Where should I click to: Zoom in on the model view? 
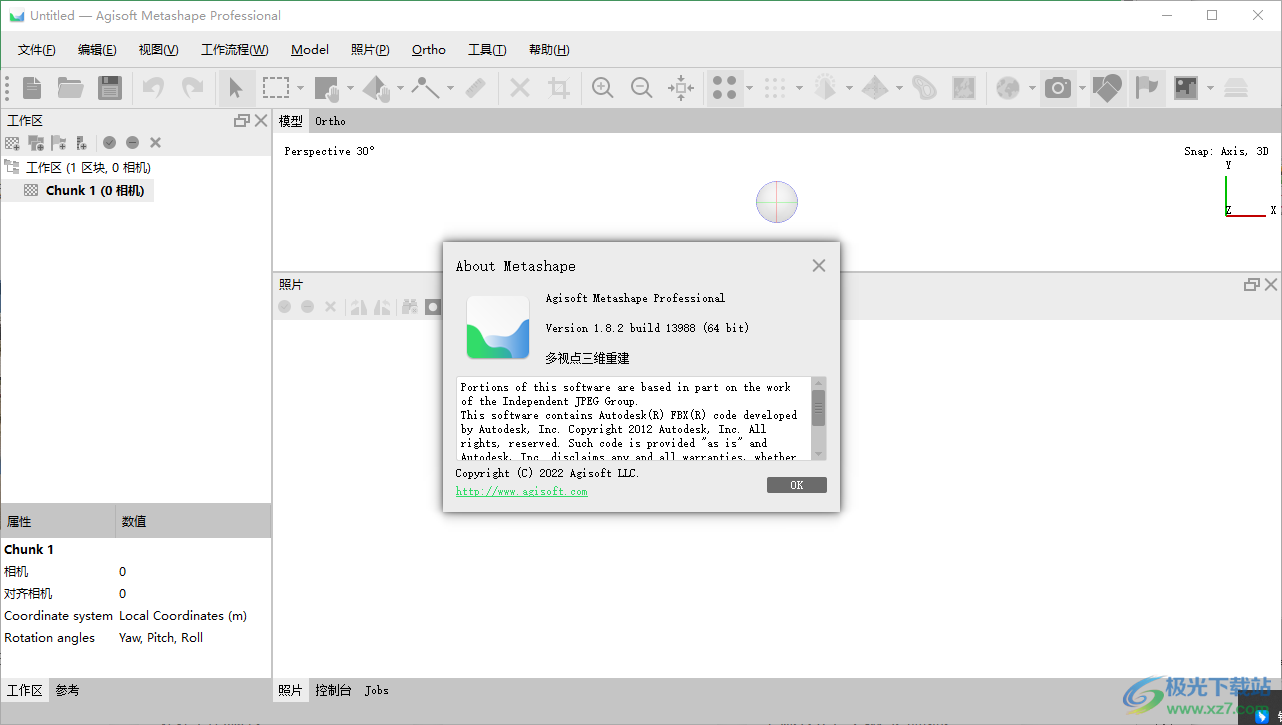[603, 88]
